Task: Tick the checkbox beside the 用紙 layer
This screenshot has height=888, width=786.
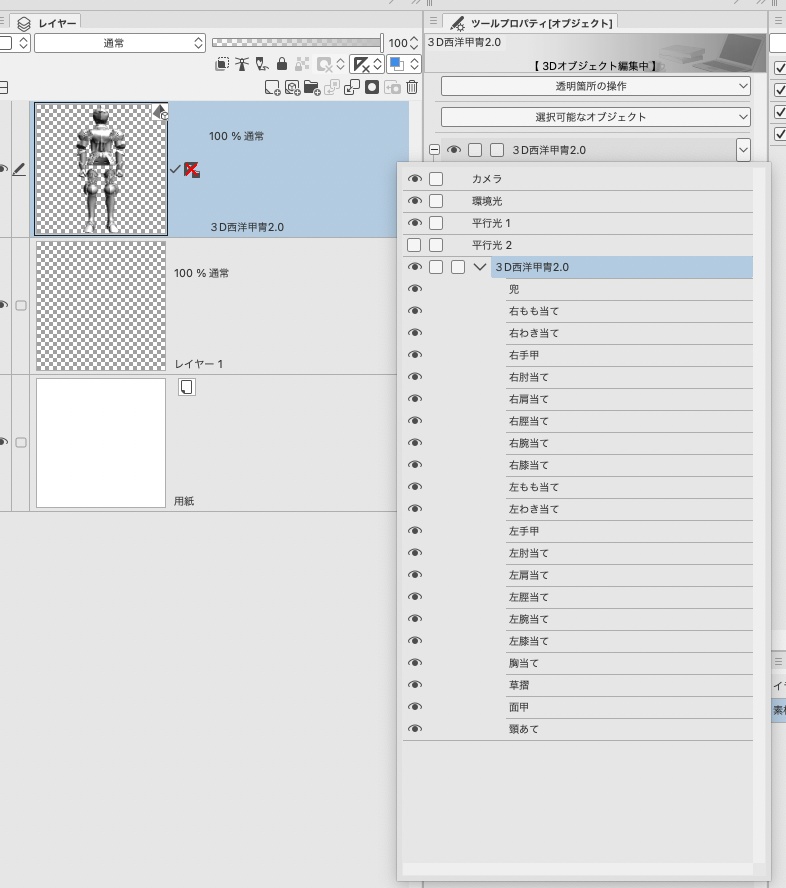Action: coord(21,442)
